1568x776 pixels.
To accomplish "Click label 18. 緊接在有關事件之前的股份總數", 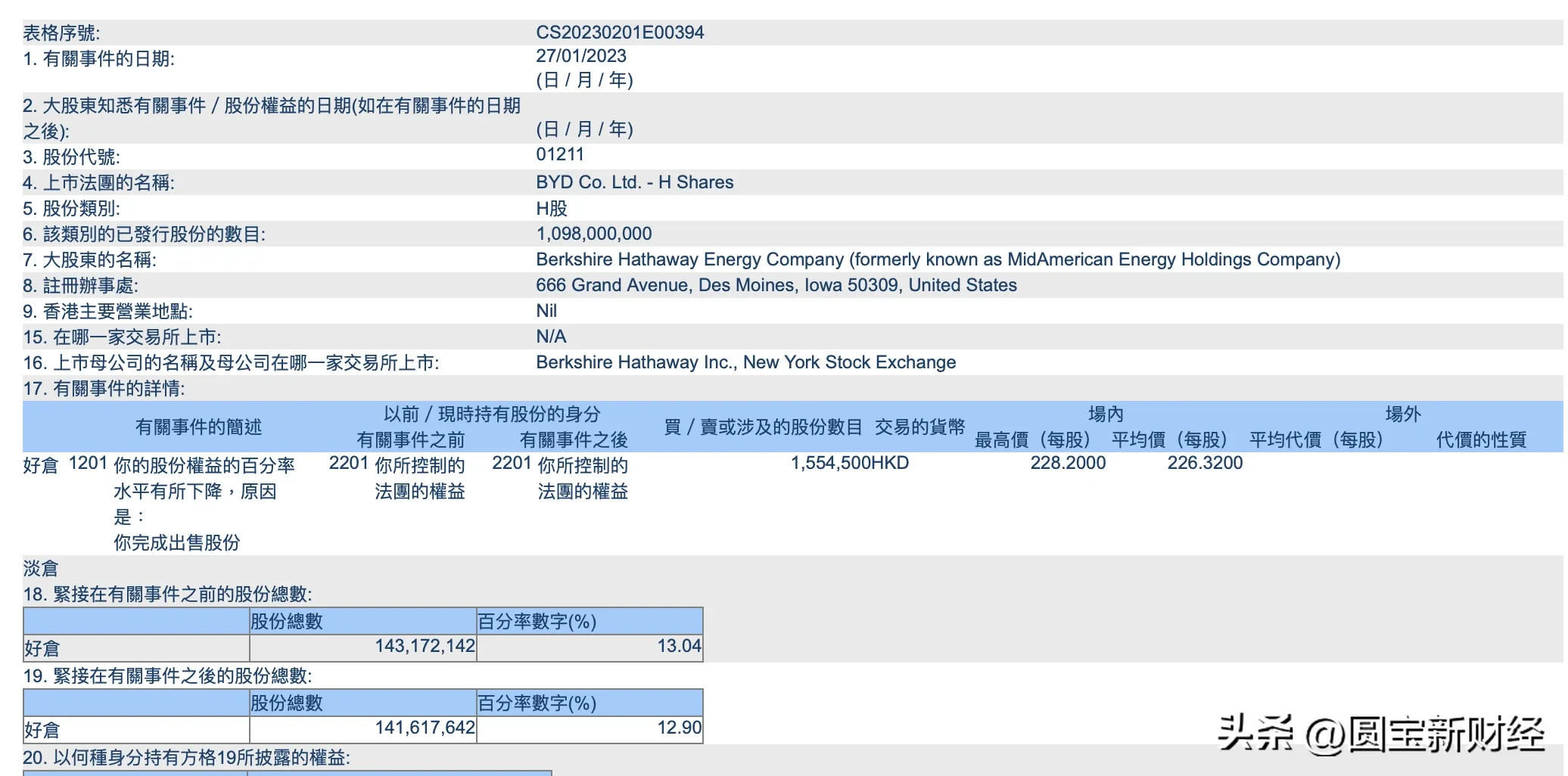I will 167,594.
